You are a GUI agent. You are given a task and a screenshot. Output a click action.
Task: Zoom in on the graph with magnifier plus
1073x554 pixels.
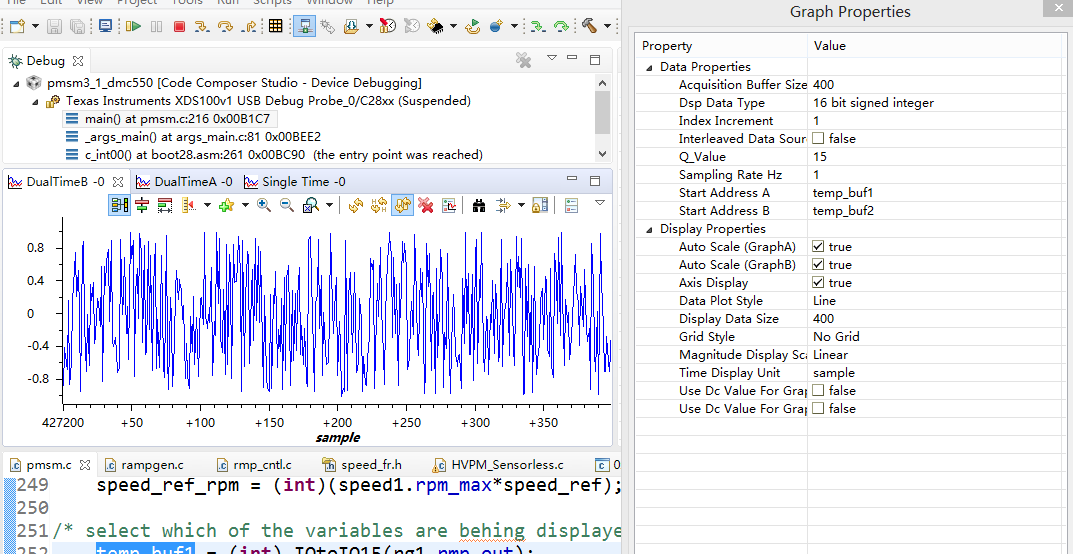tap(264, 205)
